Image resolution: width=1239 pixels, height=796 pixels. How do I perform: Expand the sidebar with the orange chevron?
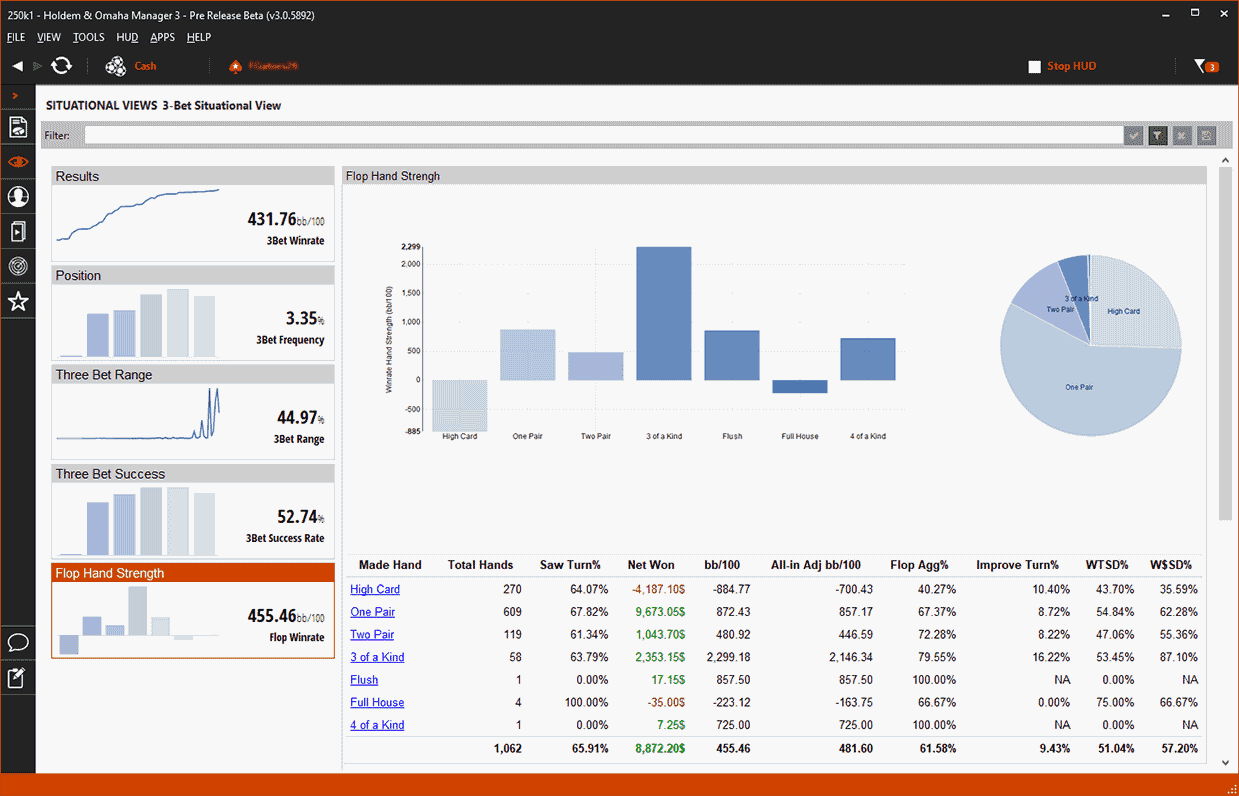(x=15, y=95)
